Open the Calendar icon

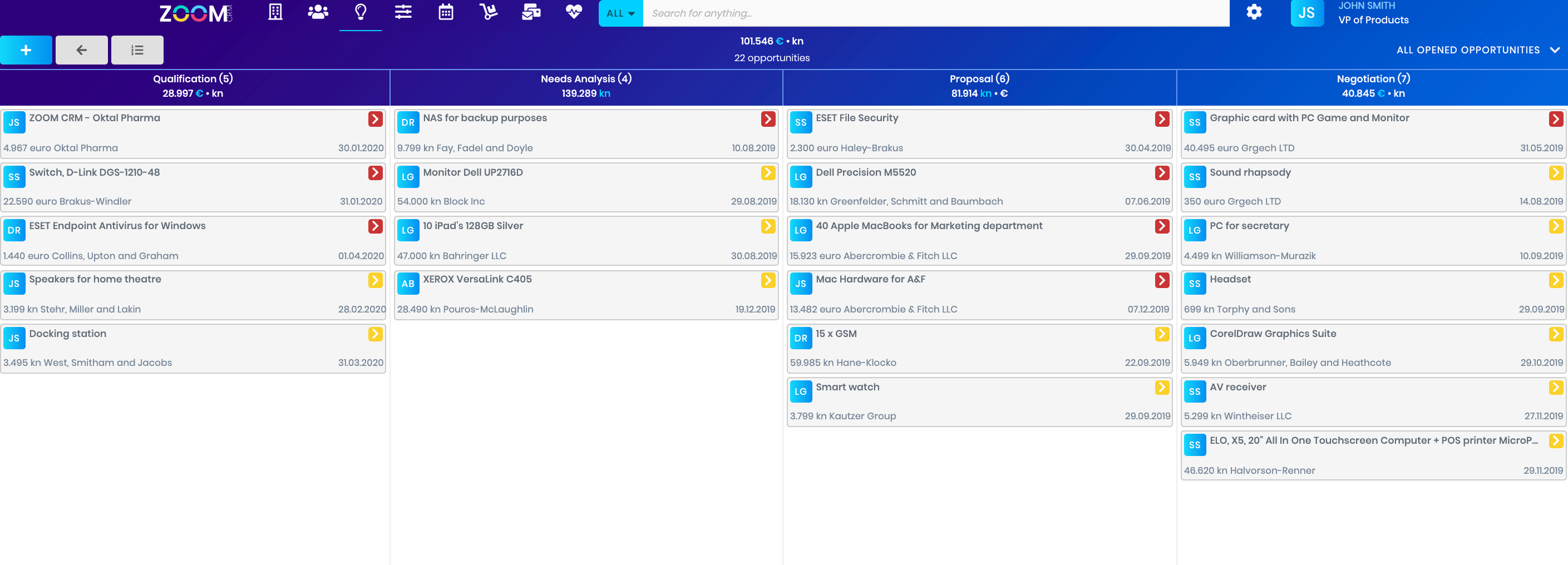point(446,12)
